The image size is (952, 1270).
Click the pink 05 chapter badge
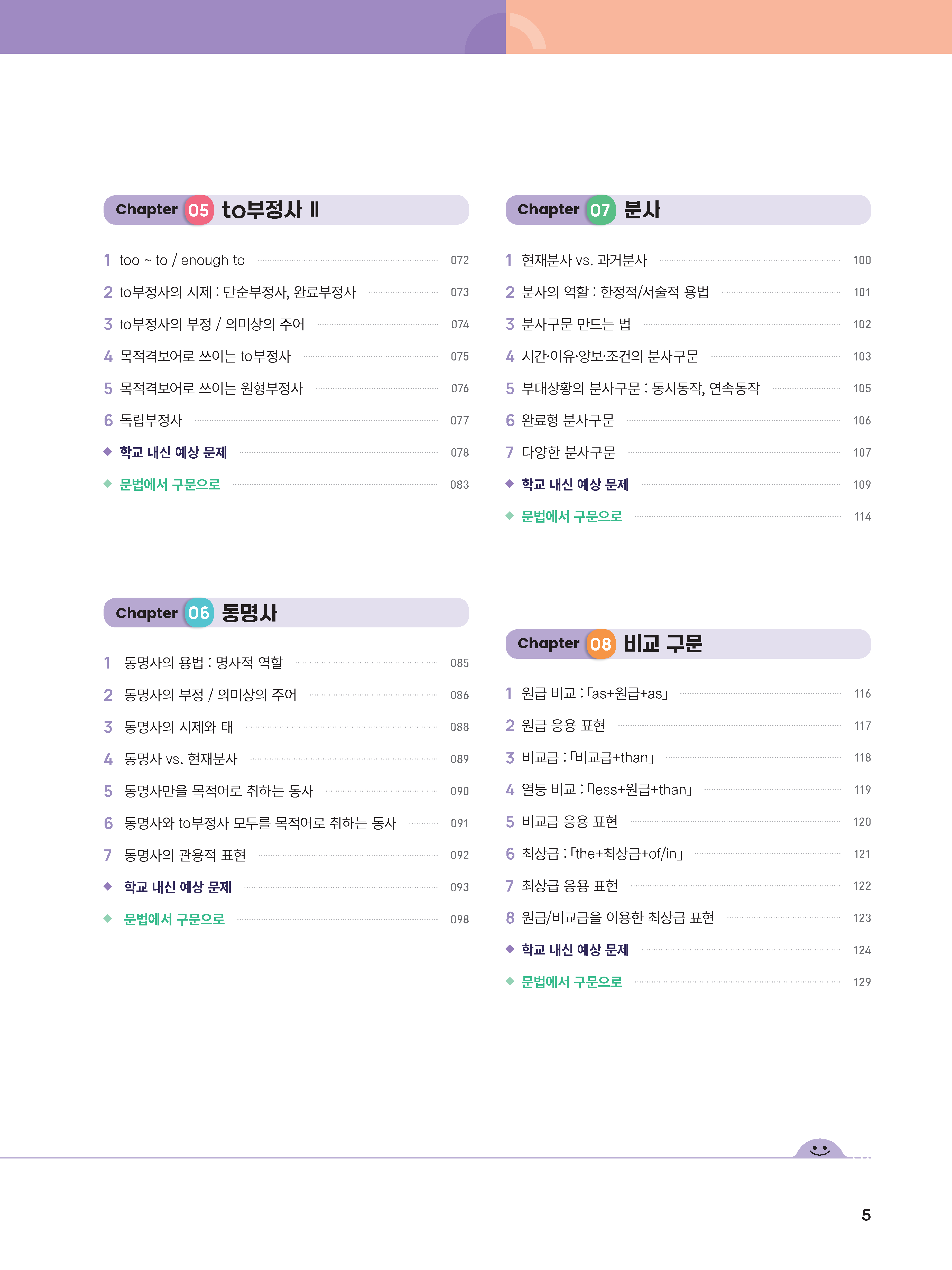point(198,210)
